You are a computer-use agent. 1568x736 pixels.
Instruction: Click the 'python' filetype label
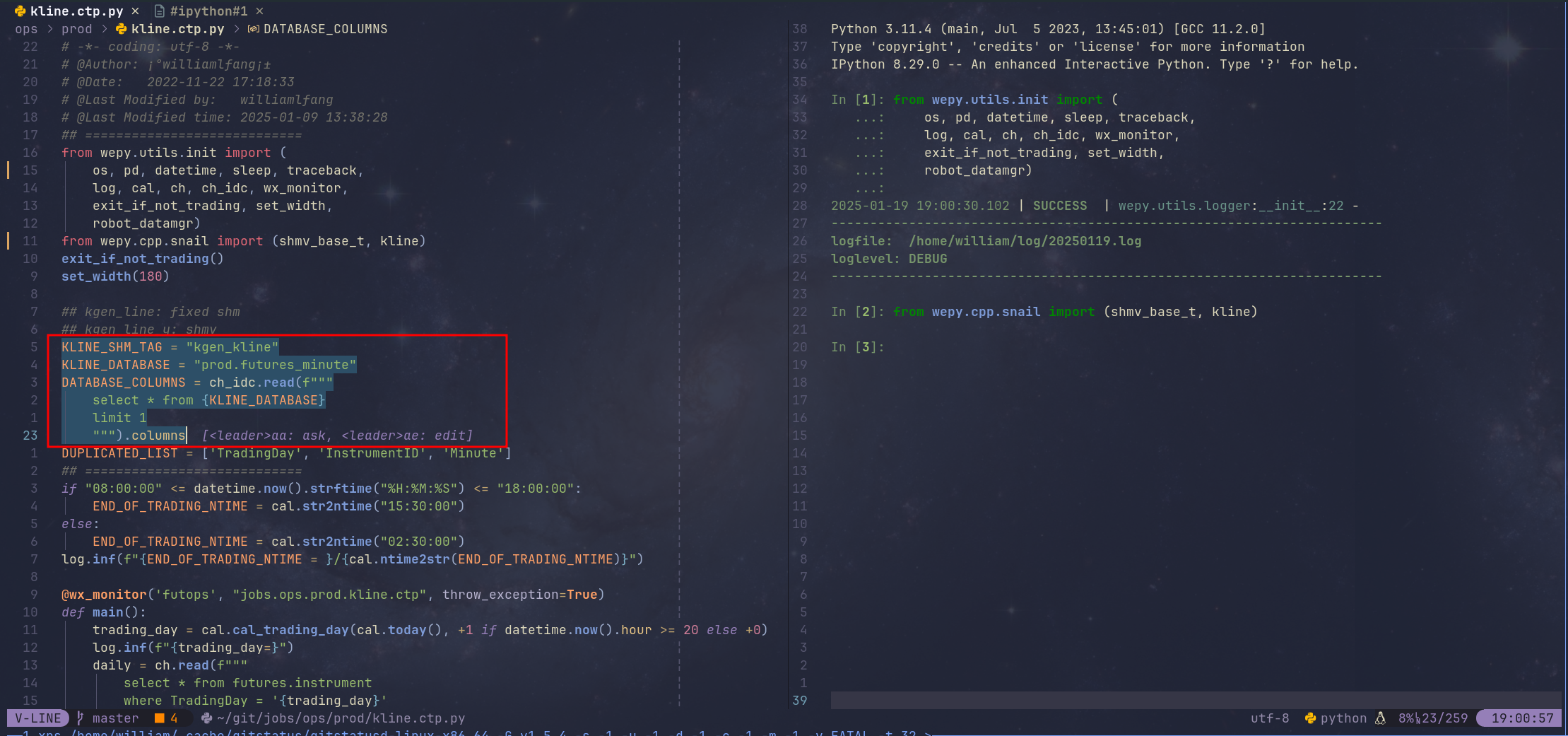coord(1343,718)
